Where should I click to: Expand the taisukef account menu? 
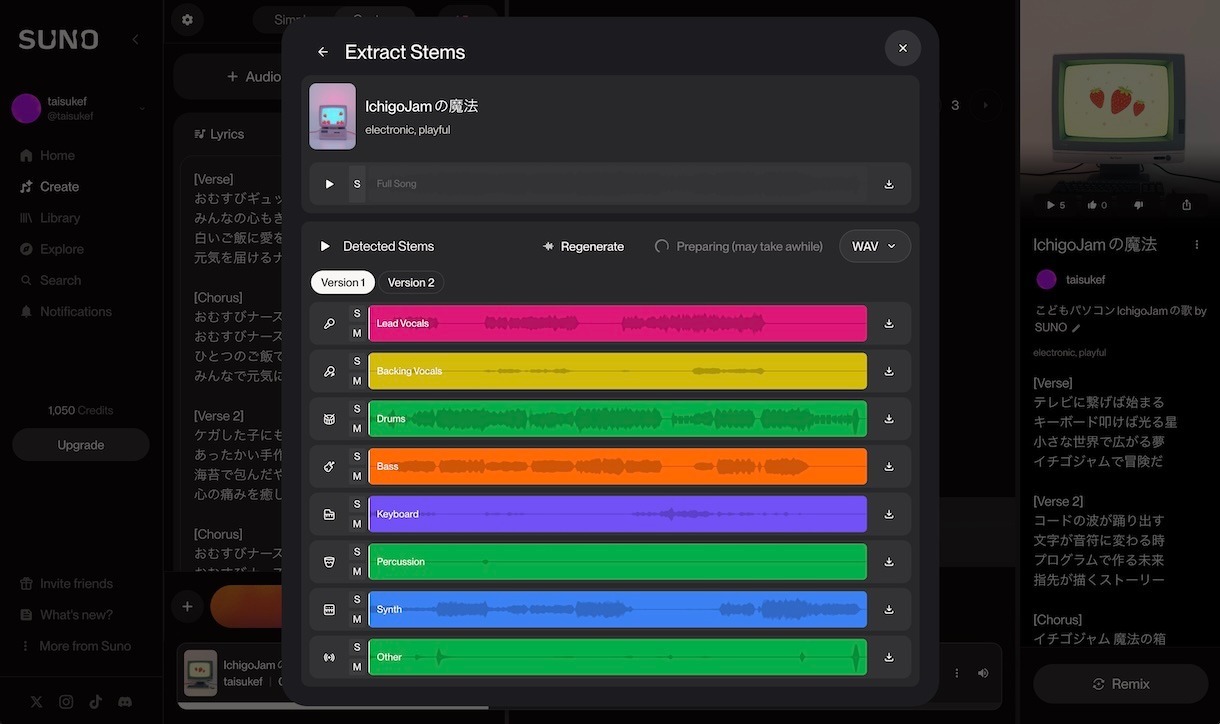[142, 108]
